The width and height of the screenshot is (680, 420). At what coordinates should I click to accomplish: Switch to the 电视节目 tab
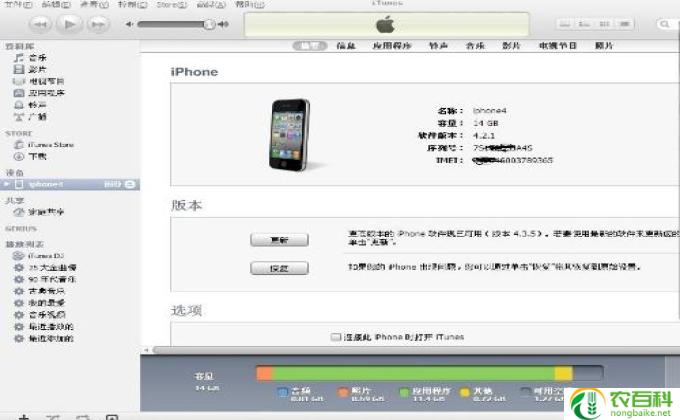(x=558, y=46)
